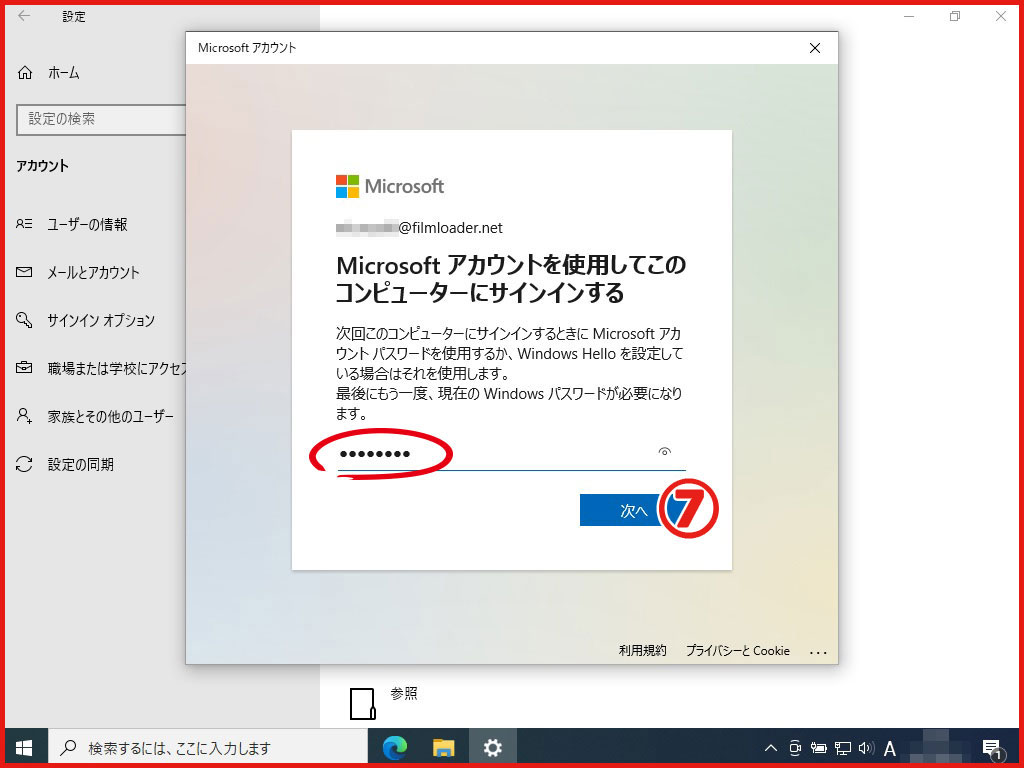Open File Explorer from the taskbar
This screenshot has height=768, width=1024.
443,748
